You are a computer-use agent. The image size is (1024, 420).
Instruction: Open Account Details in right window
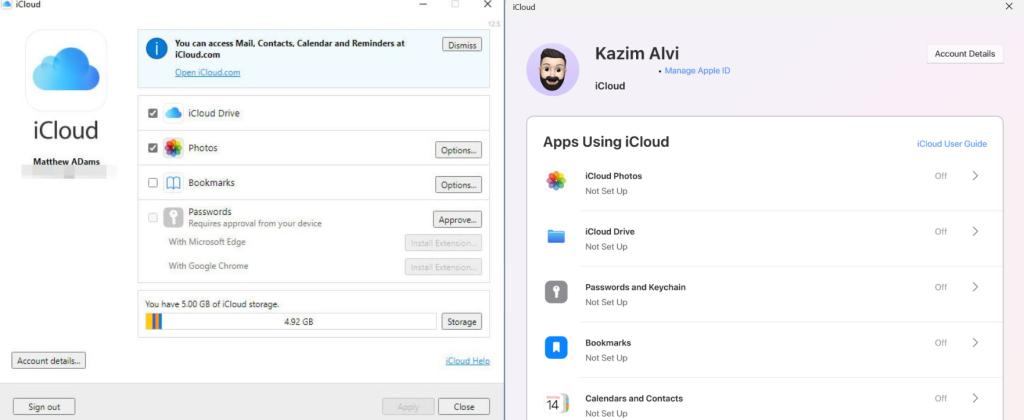(x=965, y=54)
